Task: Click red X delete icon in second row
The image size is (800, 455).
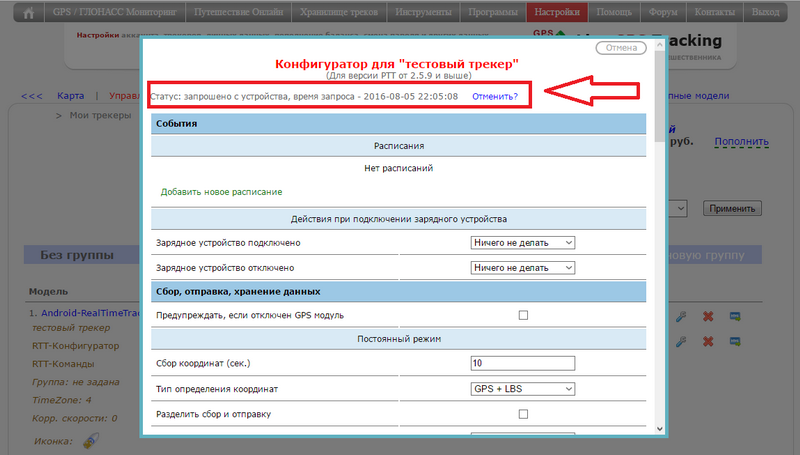Action: 708,342
